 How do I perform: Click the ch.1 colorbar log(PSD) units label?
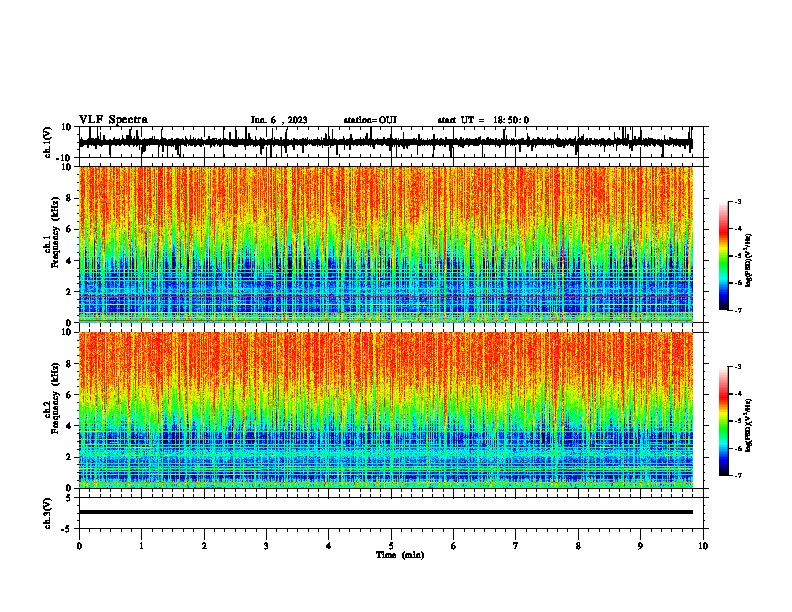click(x=749, y=260)
